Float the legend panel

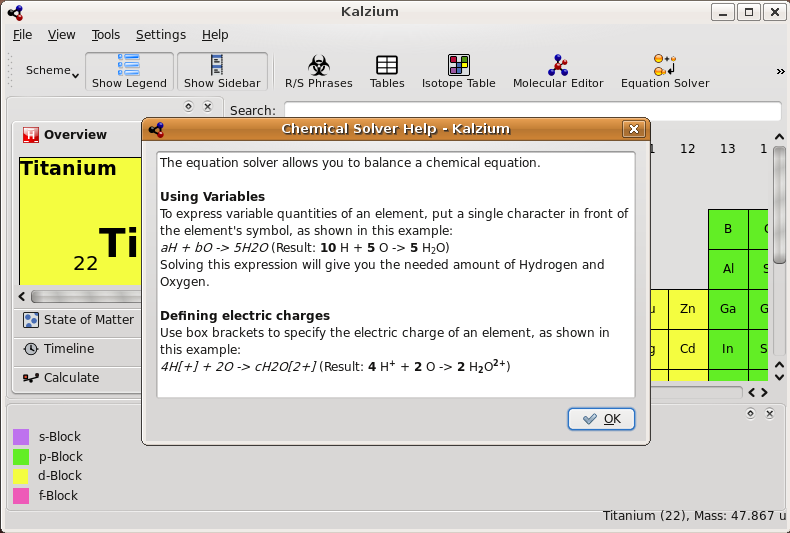tap(750, 414)
